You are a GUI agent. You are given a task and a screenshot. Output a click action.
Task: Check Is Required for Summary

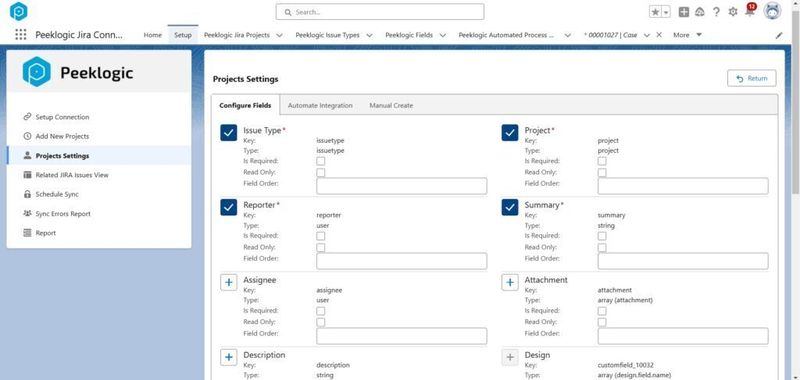coord(602,236)
